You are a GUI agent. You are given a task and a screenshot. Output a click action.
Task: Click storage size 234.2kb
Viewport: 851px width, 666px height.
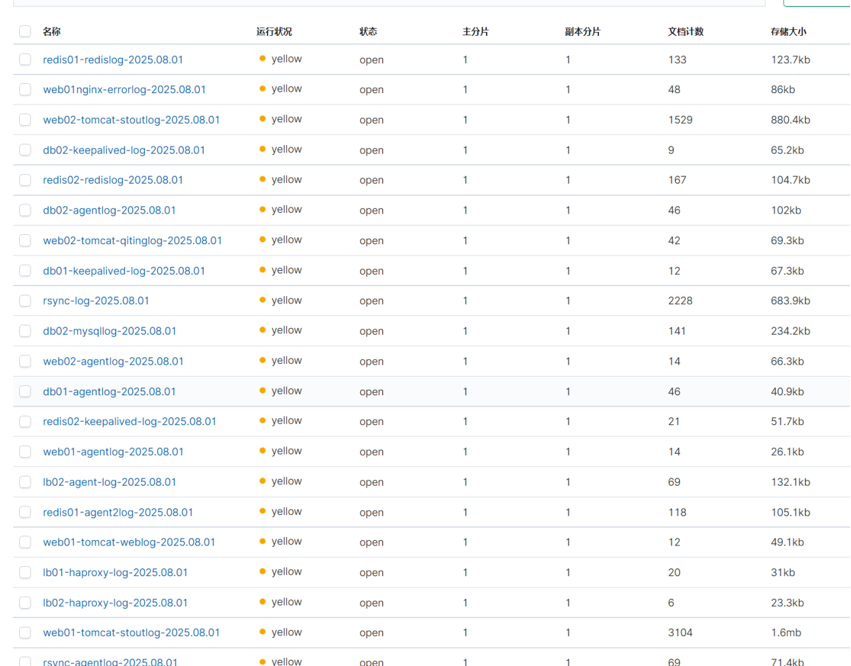(x=790, y=331)
